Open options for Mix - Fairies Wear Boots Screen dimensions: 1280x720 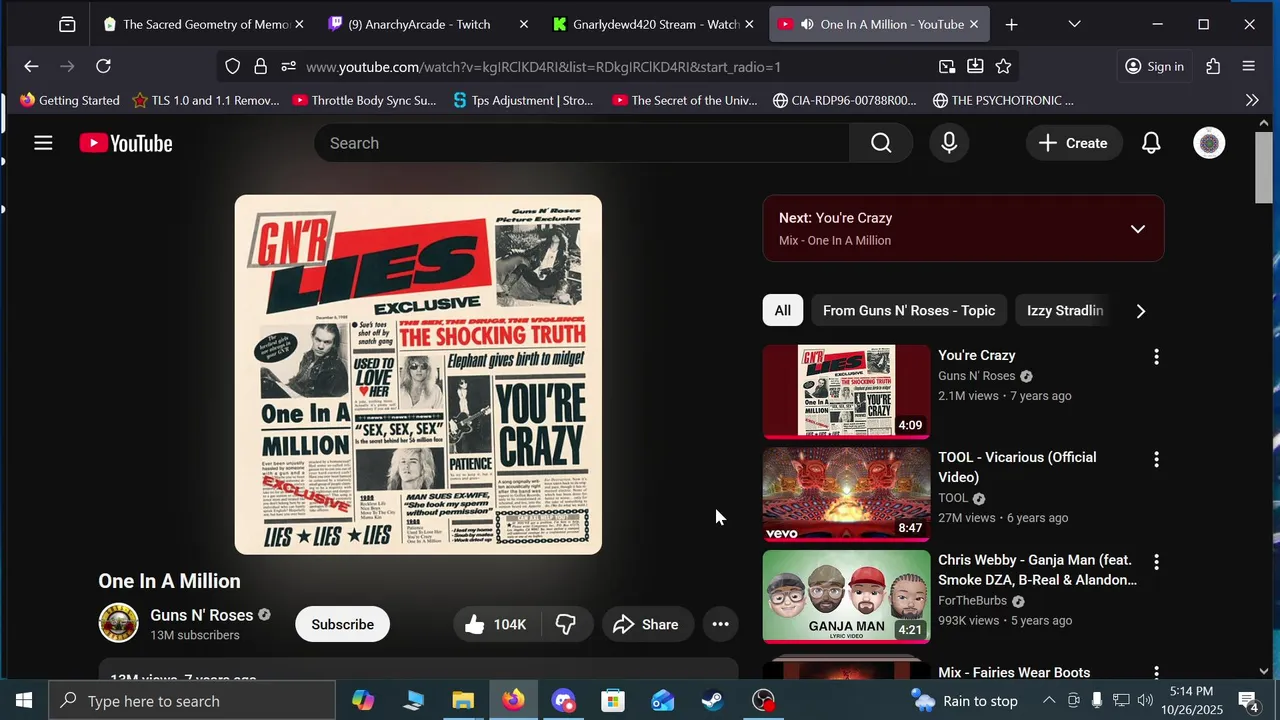[x=1156, y=673]
